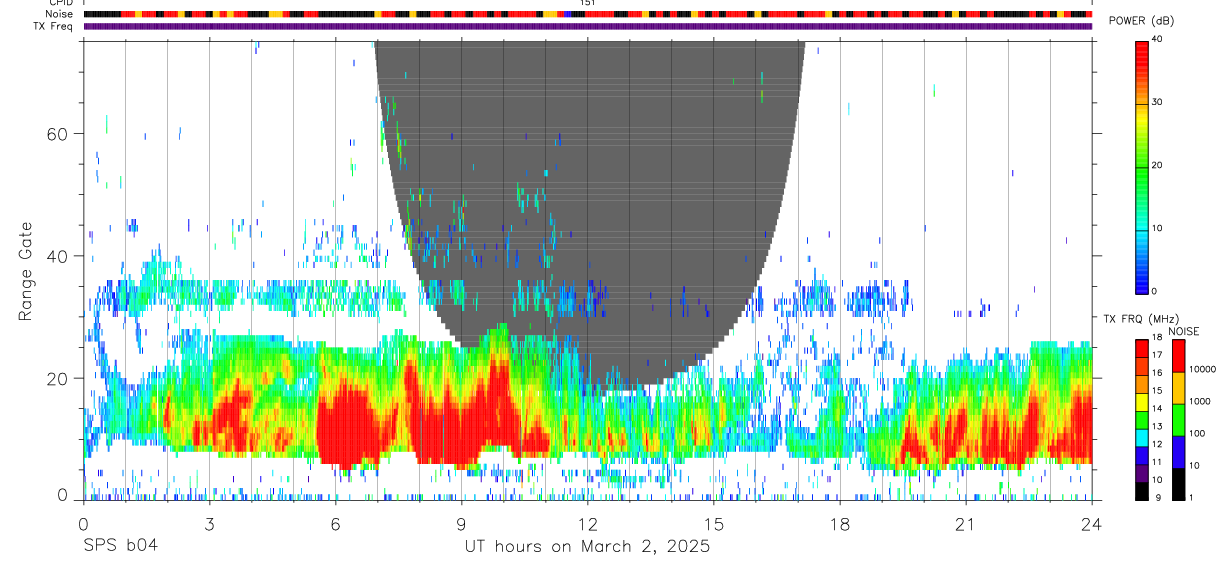Click the purple TX Freq strip bar
The image size is (1228, 567).
click(588, 26)
